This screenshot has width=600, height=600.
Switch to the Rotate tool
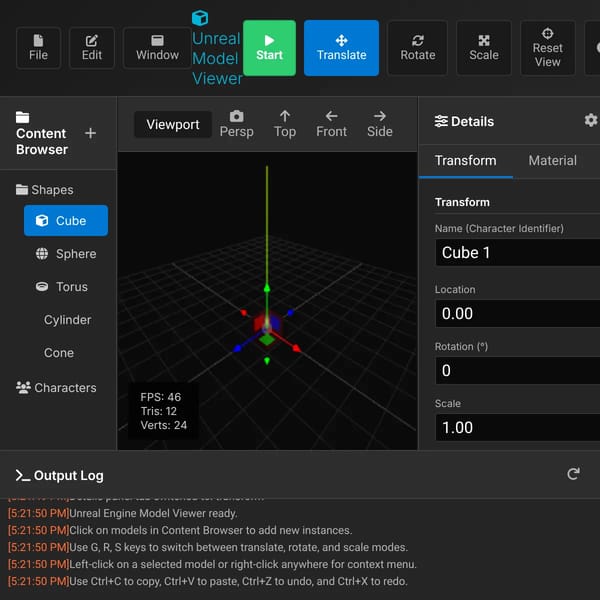coord(417,48)
